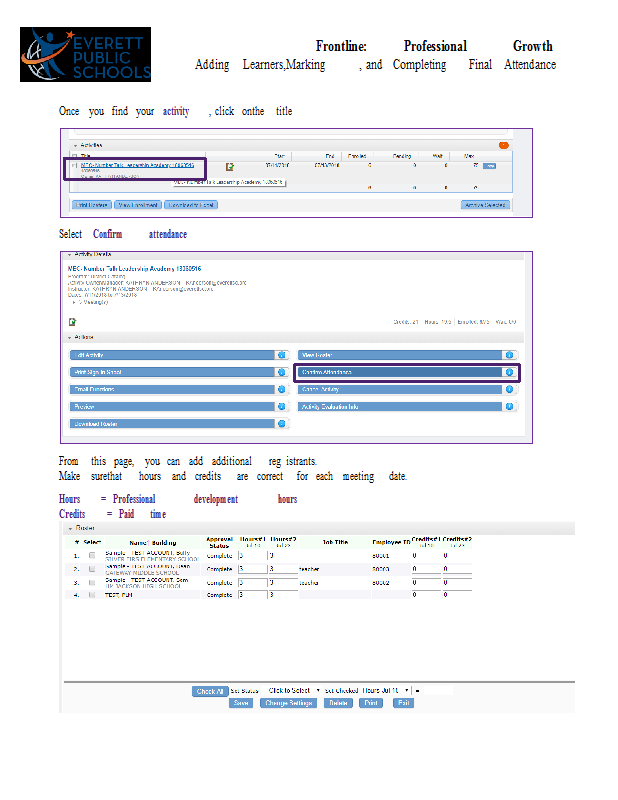This screenshot has height=800, width=618.
Task: Click the orange badge in Activities header
Action: 503,145
